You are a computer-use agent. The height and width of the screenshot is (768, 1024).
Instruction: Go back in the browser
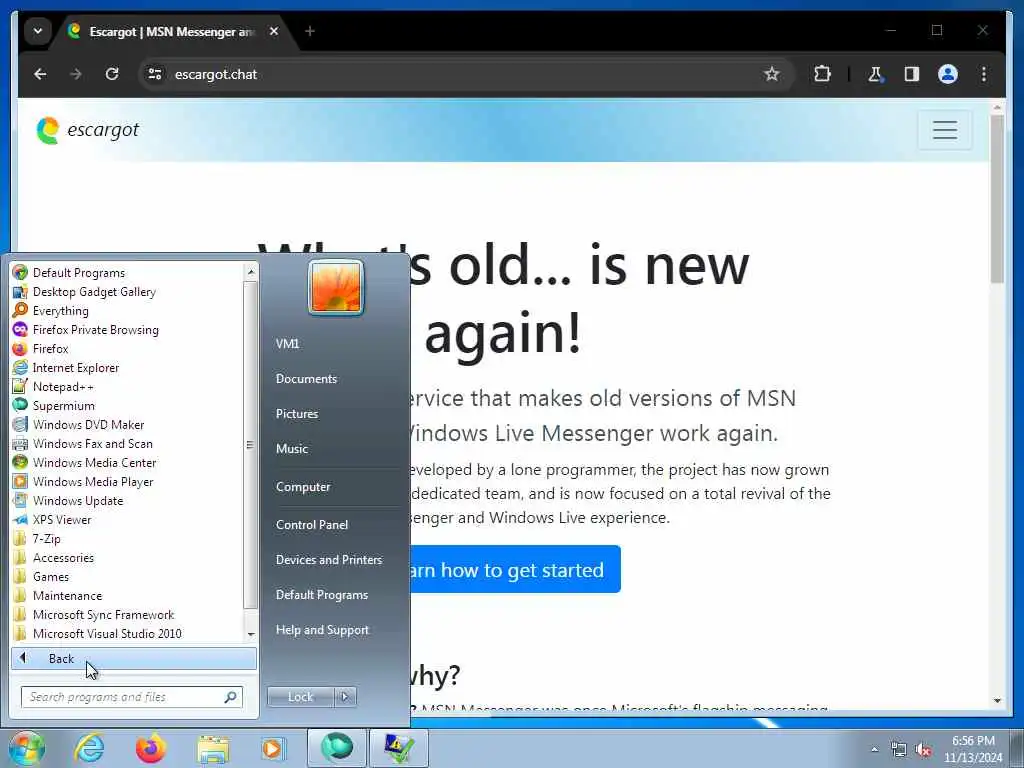[x=40, y=74]
